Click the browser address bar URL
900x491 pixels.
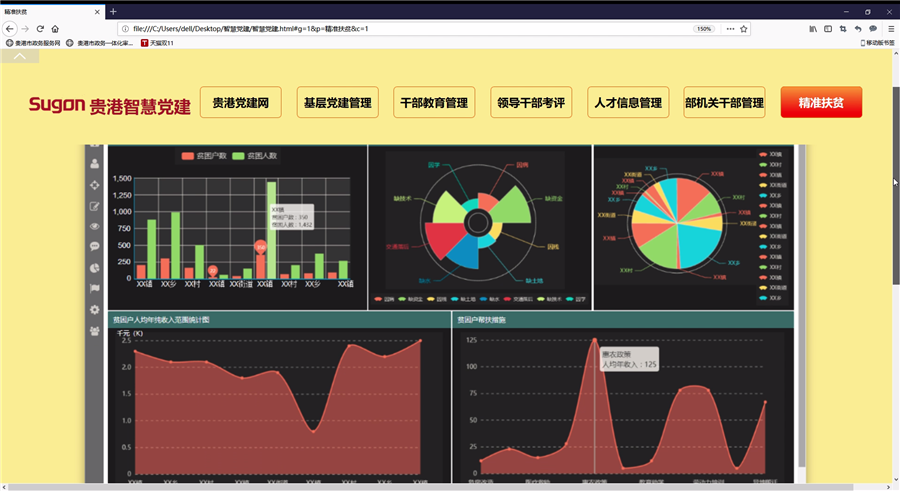pos(400,29)
